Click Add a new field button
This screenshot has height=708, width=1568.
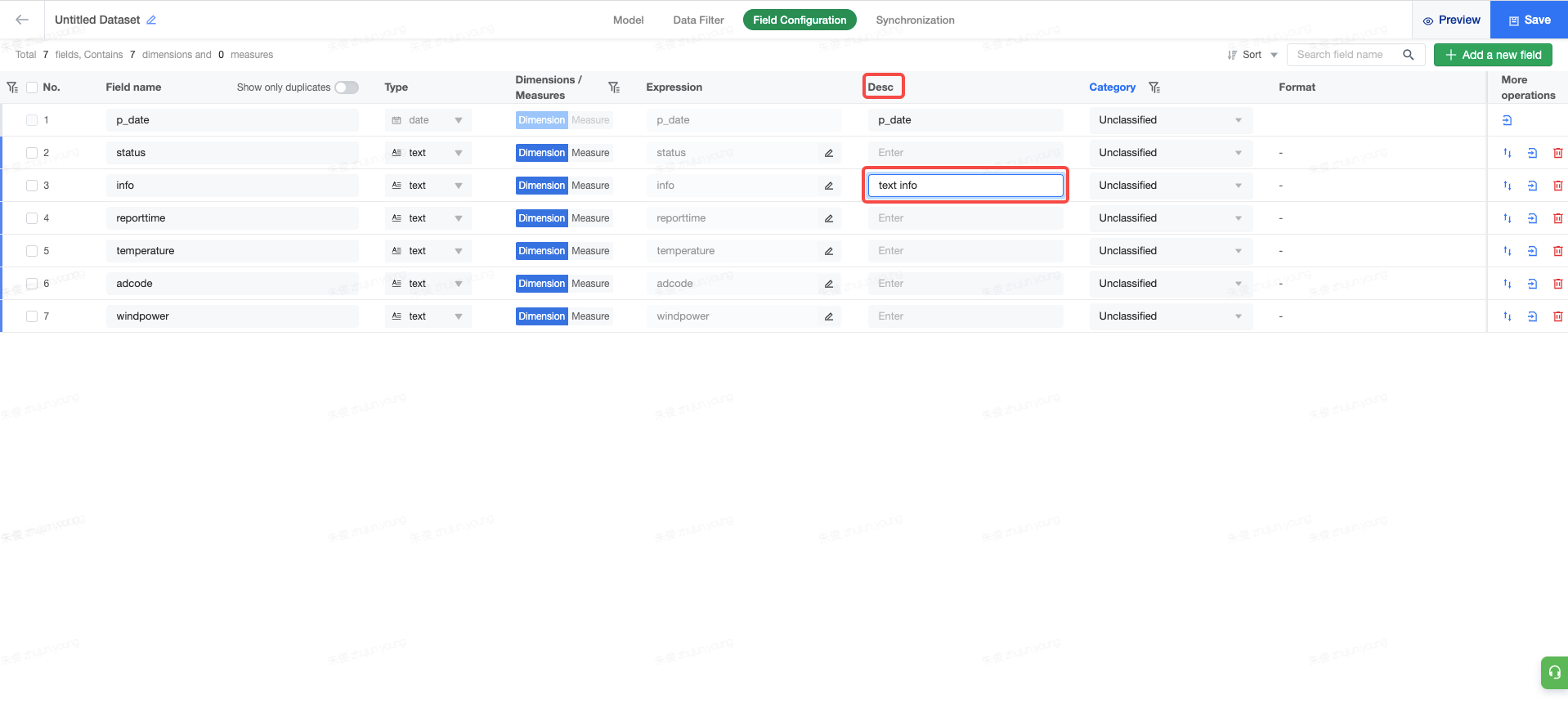coord(1493,55)
